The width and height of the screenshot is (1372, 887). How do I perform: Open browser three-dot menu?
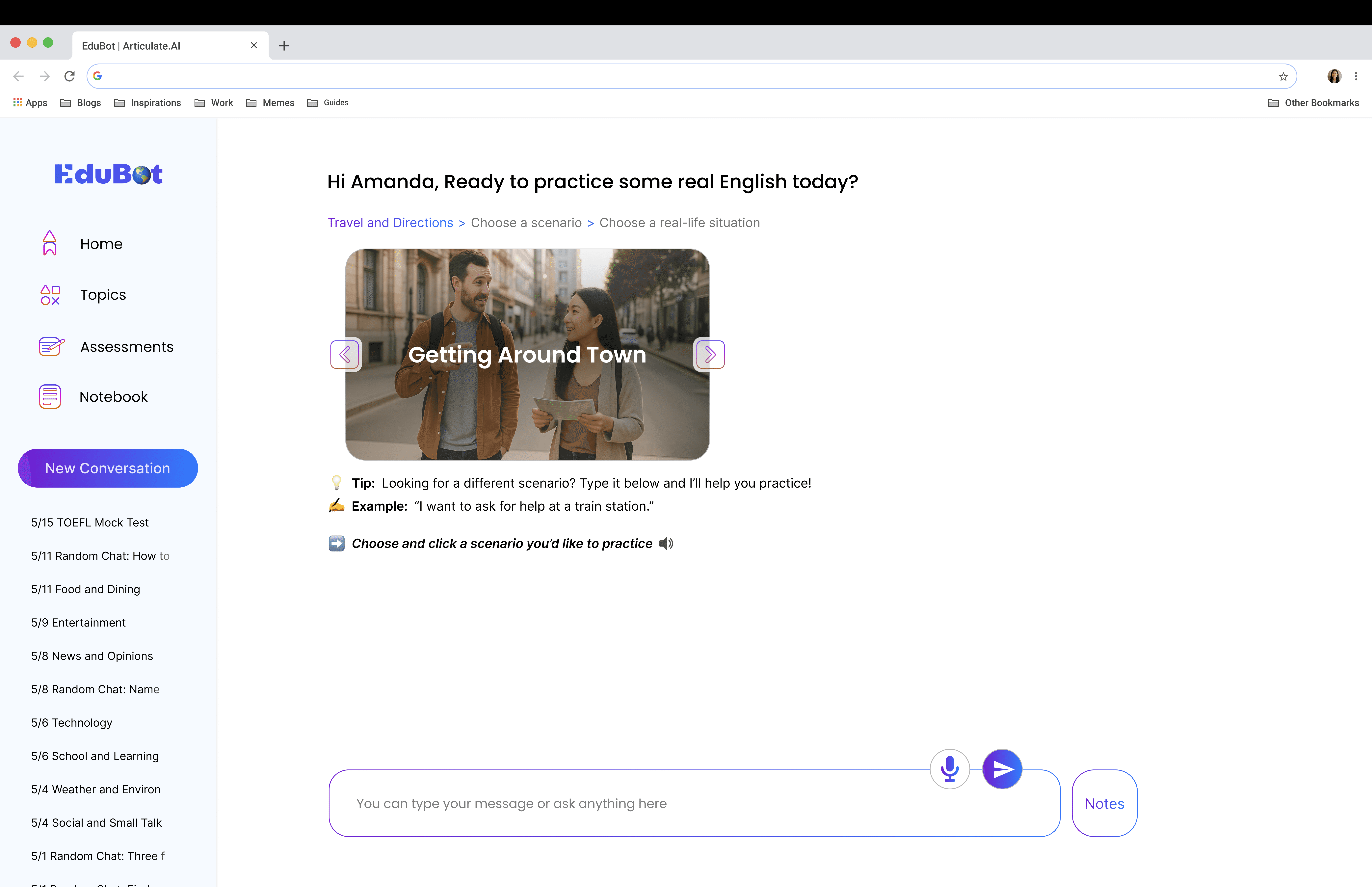tap(1356, 76)
